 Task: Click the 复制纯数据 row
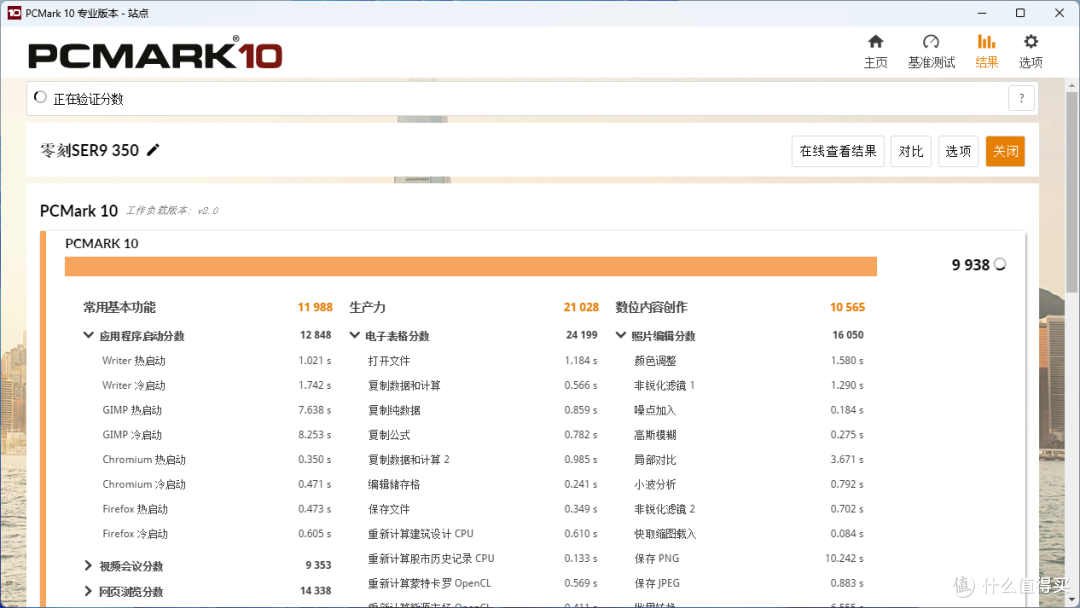[x=483, y=410]
